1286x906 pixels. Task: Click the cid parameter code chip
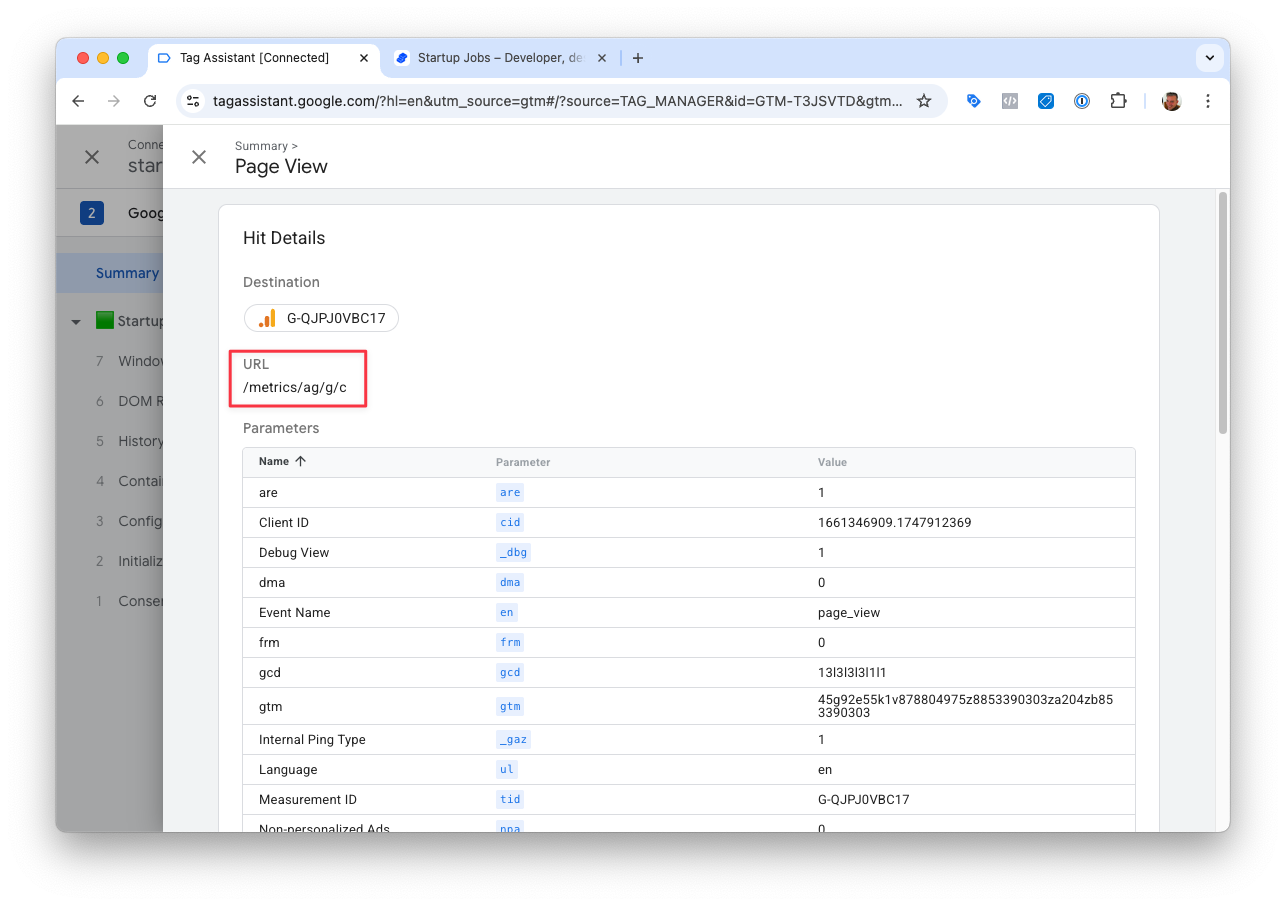click(510, 522)
